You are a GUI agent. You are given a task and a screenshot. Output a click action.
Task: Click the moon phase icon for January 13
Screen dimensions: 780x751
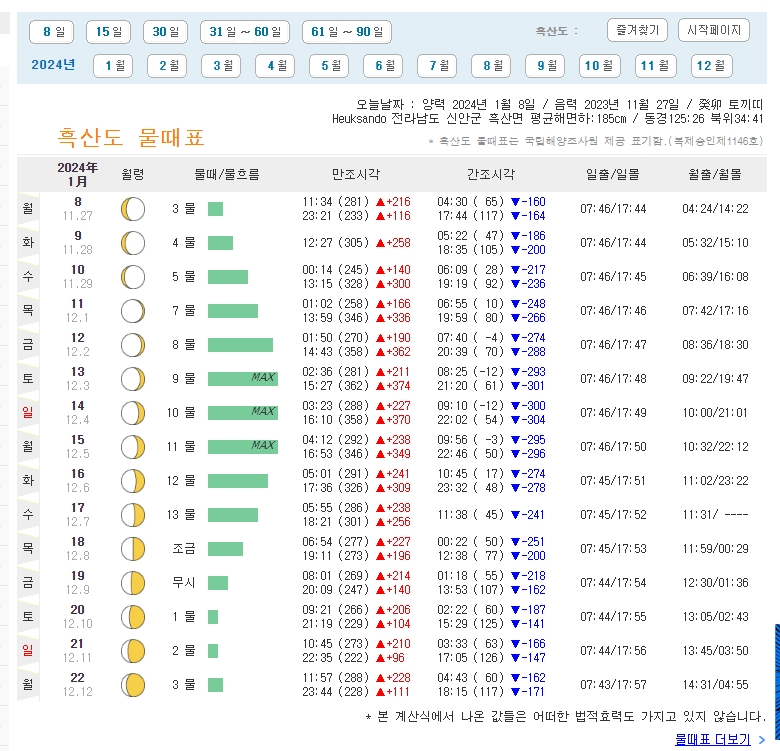tap(133, 379)
